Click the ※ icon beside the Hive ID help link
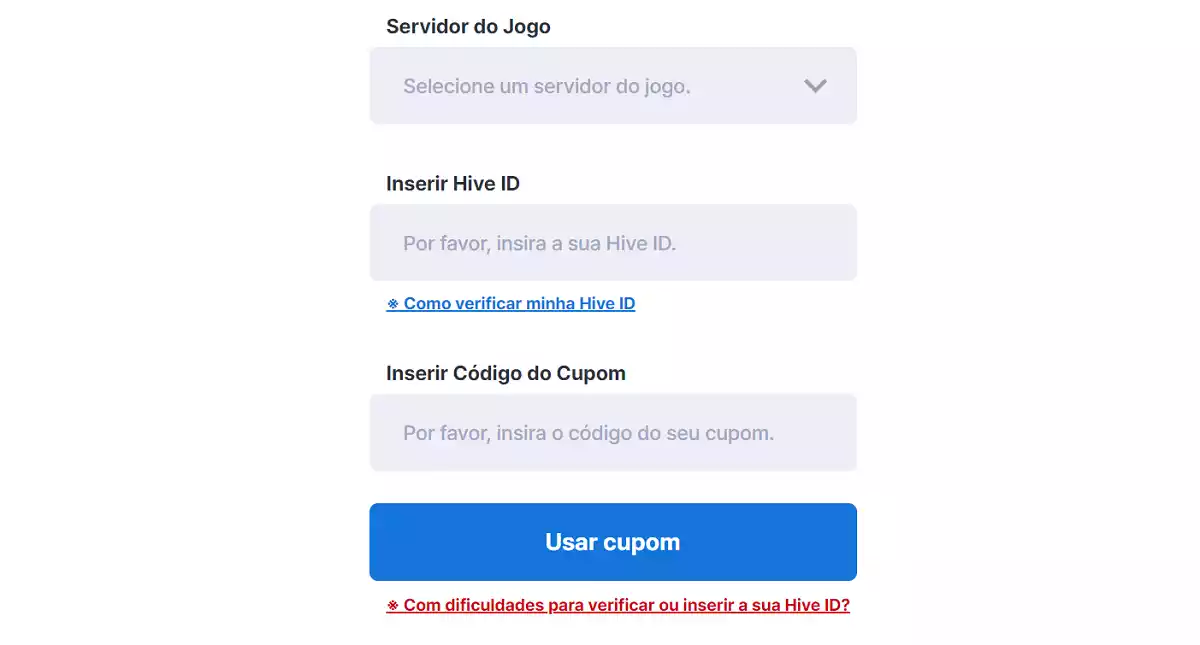 [x=392, y=303]
